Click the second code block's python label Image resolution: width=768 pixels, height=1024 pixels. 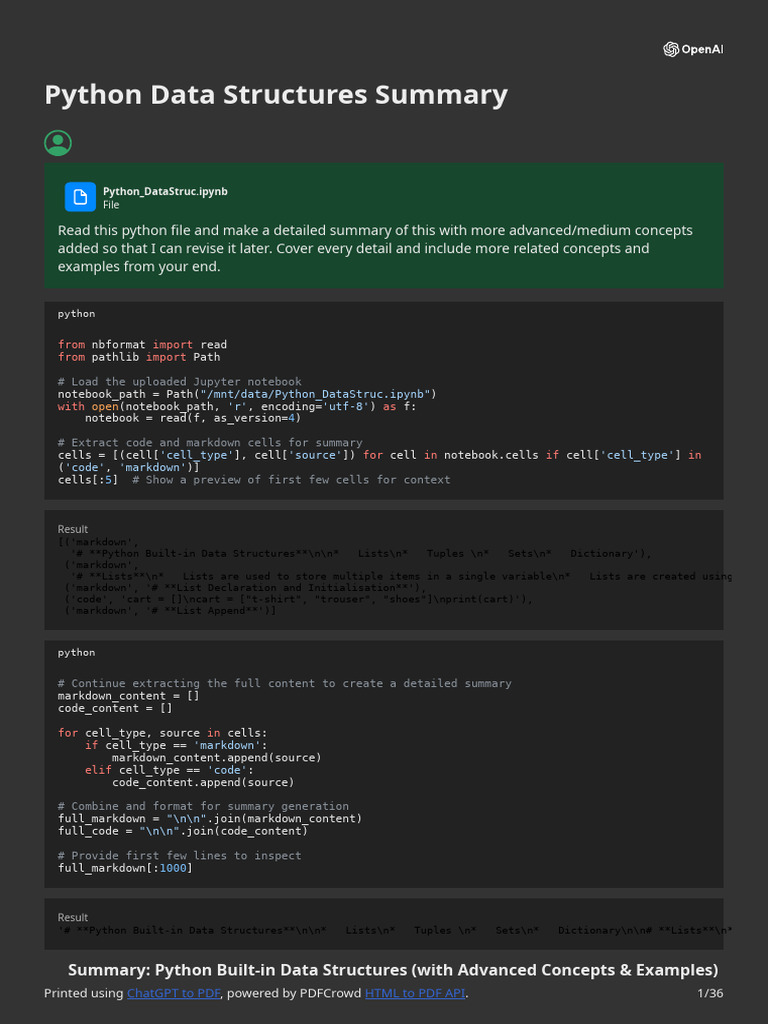76,653
